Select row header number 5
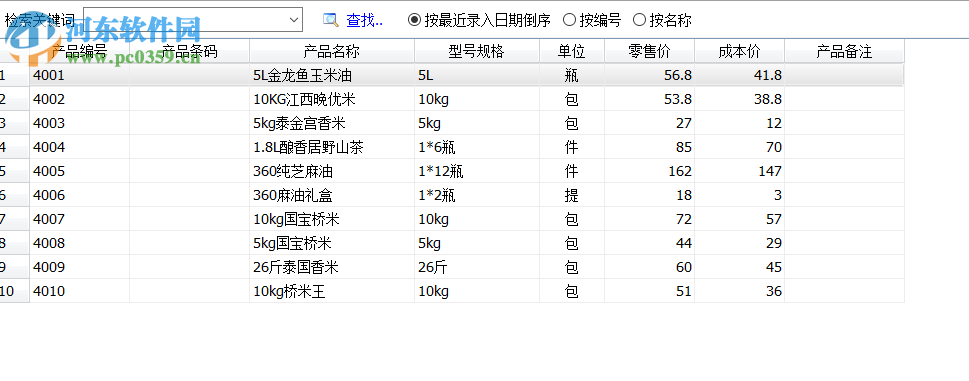This screenshot has height=381, width=969. point(14,171)
